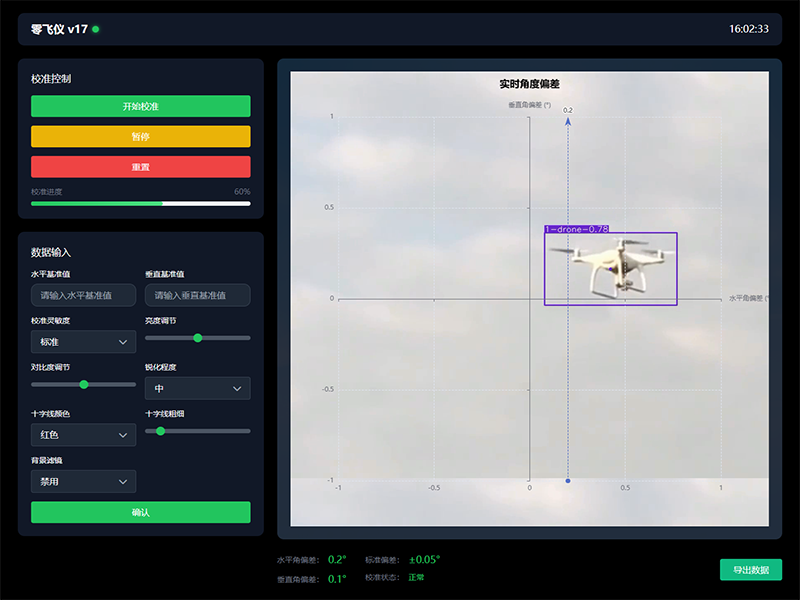800x600 pixels.
Task: Expand the 锐化程度 dropdown showing 中
Action: tap(197, 388)
